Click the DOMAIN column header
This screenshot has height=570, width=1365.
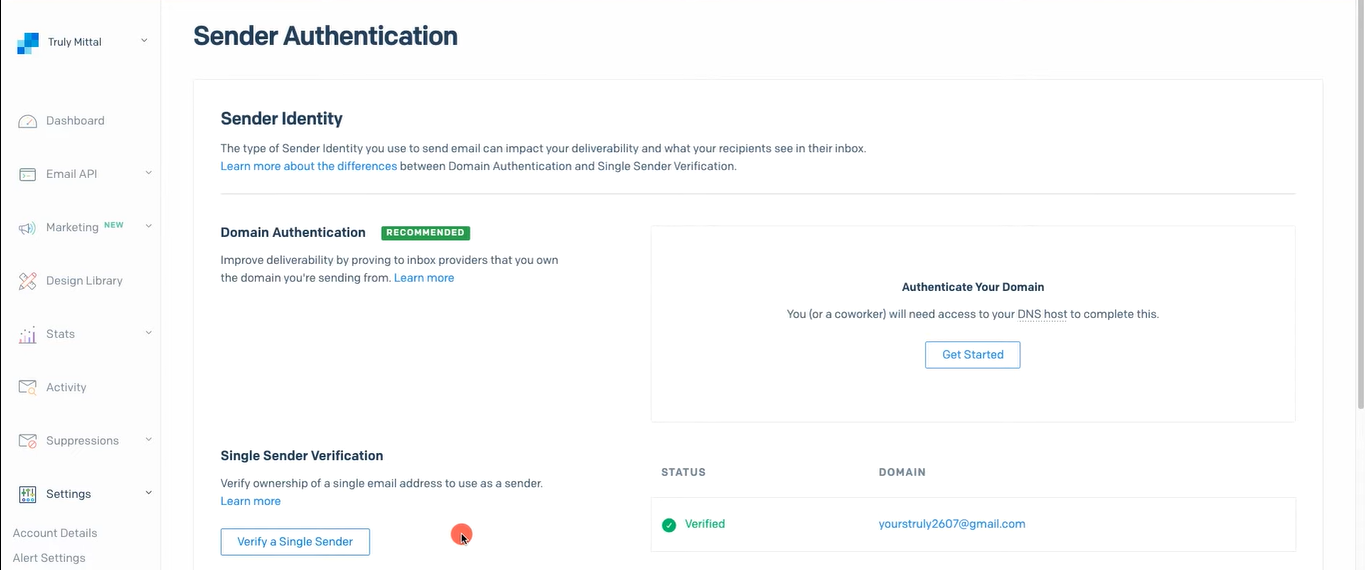902,472
